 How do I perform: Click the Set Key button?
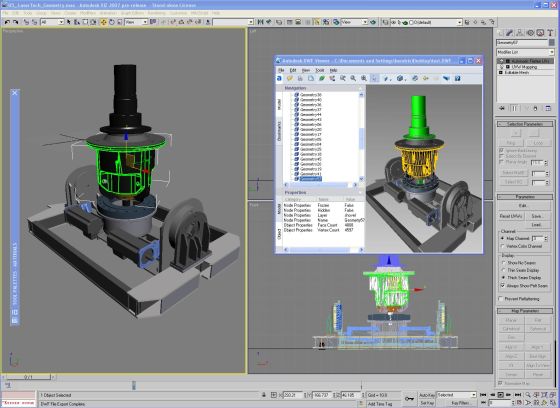tap(426, 403)
